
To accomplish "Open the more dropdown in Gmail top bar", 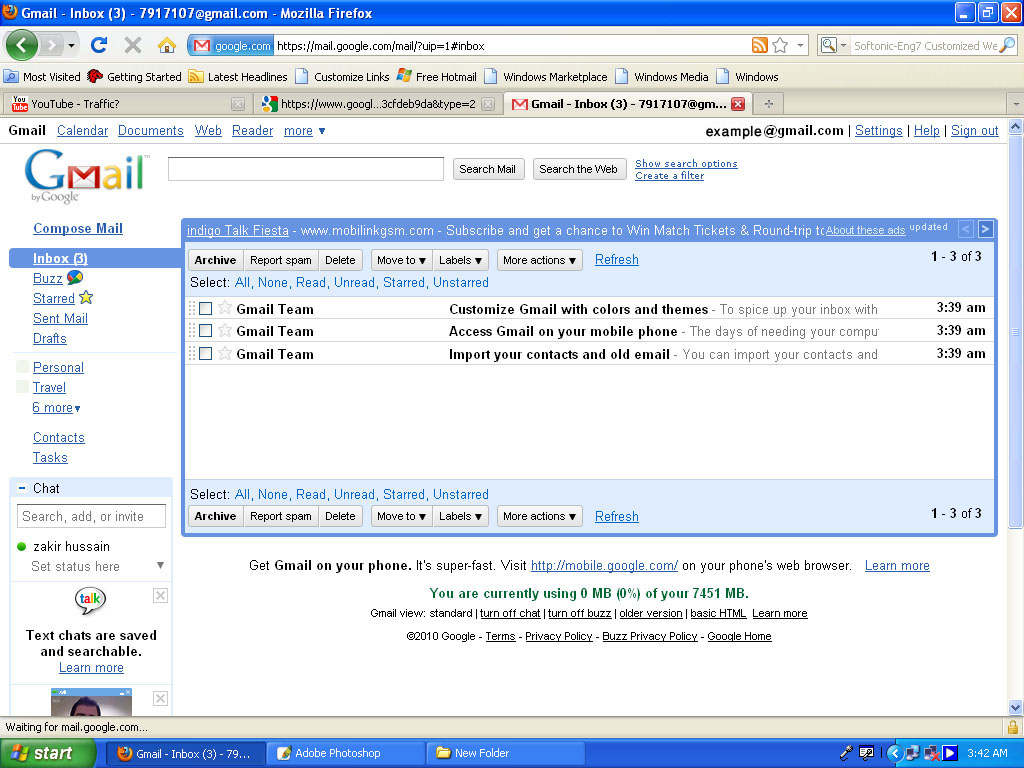I will pos(304,131).
